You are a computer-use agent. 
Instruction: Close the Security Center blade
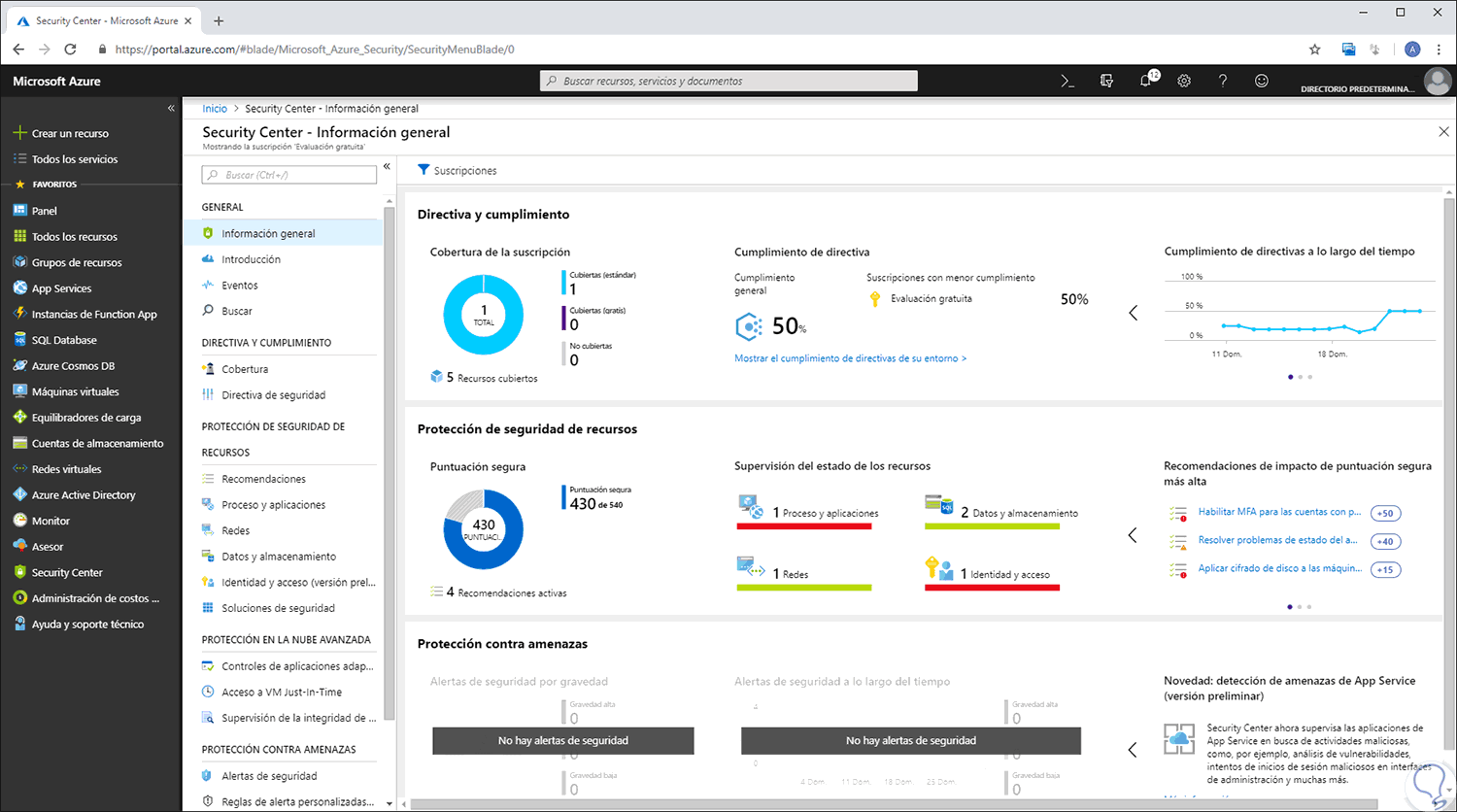coord(1443,132)
